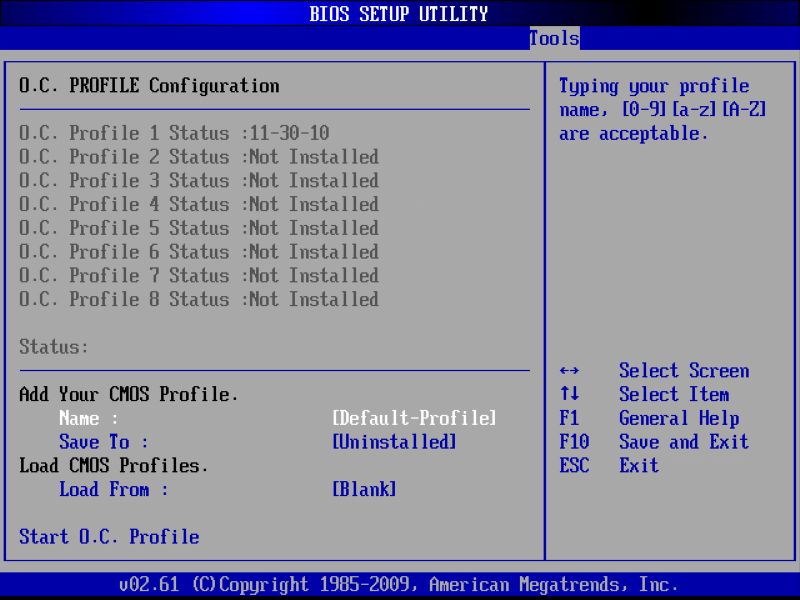Viewport: 800px width, 600px height.
Task: Open the Save To Uninstalled option
Action: (394, 442)
